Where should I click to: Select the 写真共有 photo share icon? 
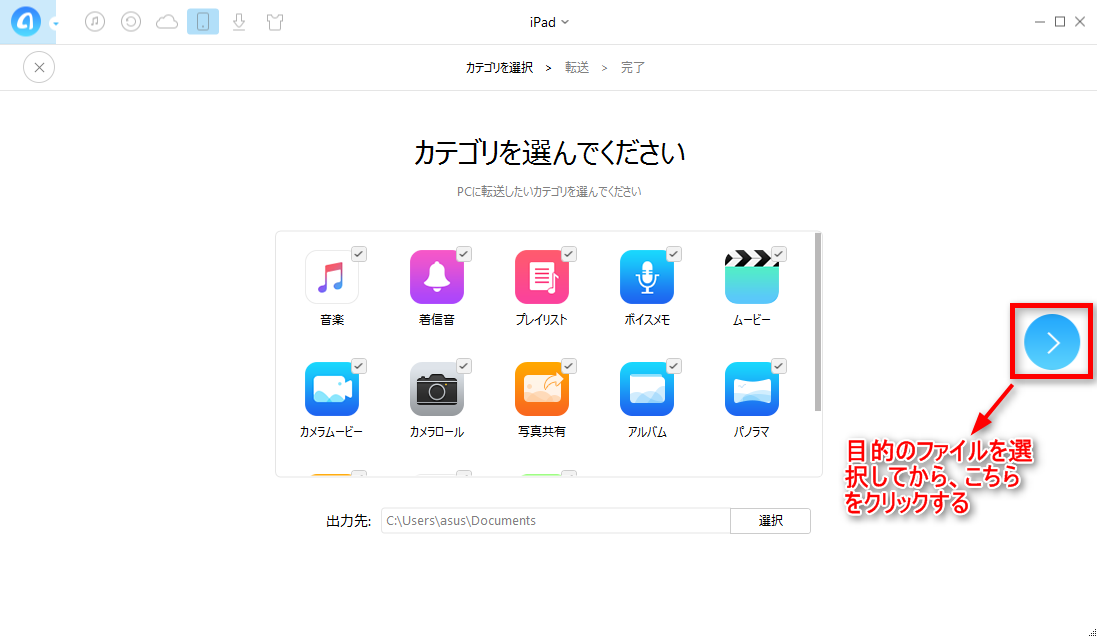542,389
